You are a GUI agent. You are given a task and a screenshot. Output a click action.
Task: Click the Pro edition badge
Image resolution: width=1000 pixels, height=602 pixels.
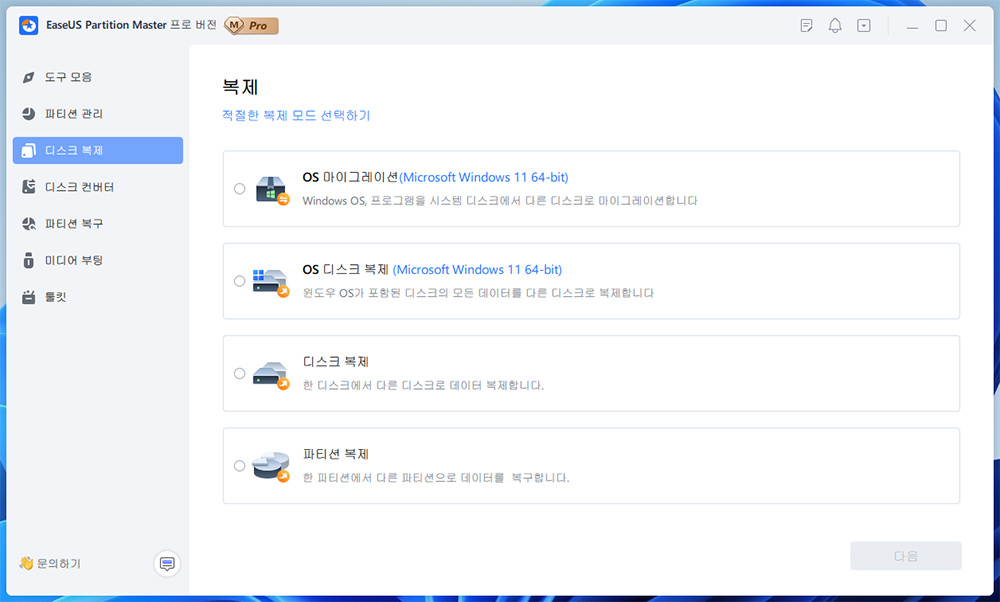pyautogui.click(x=251, y=26)
